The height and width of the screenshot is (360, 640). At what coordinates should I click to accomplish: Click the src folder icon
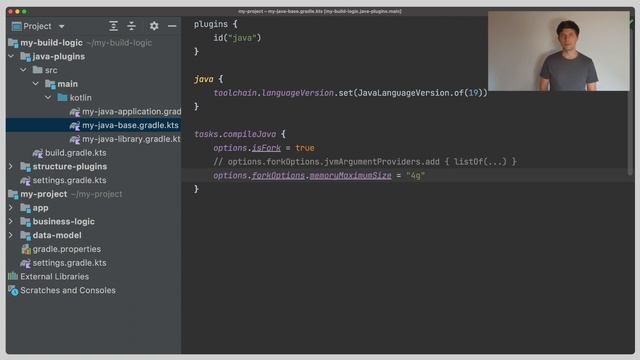click(x=38, y=70)
